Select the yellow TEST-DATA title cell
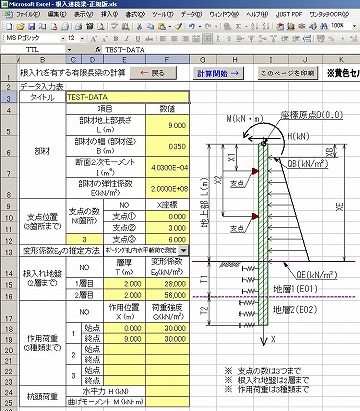Screen dimensions: 360x411 pos(128,97)
